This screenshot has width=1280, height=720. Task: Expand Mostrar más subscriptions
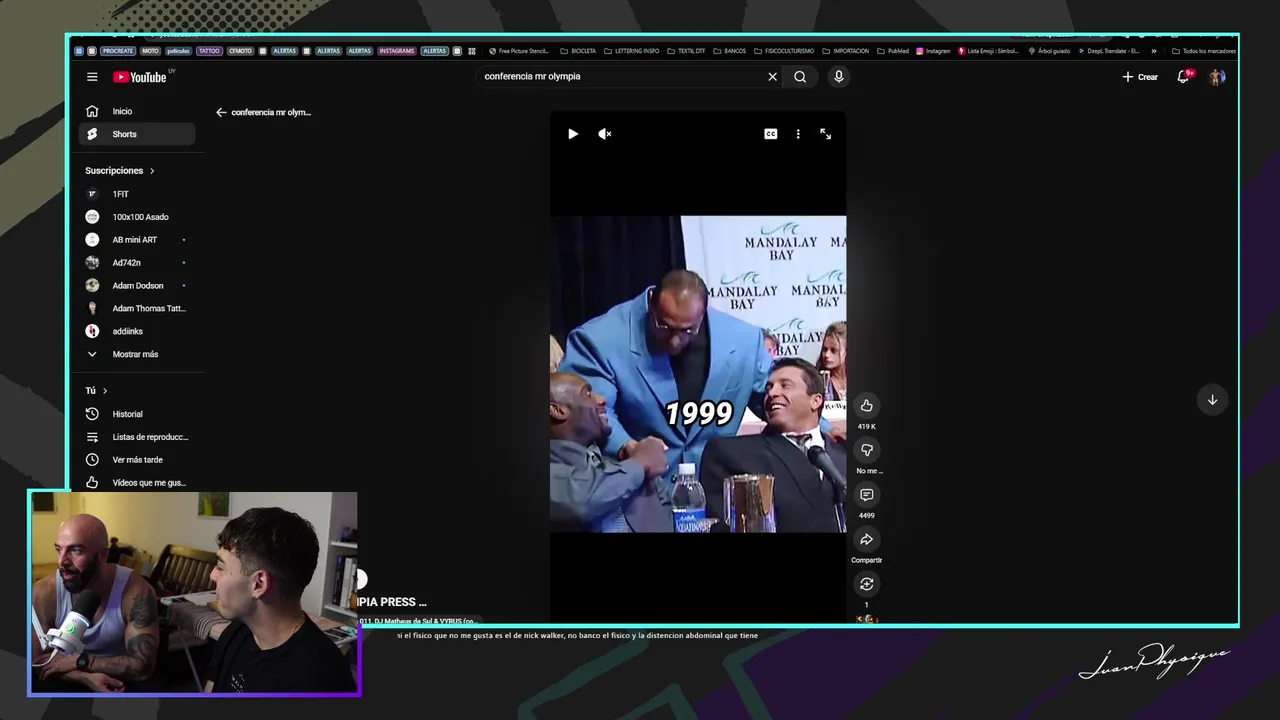point(137,354)
